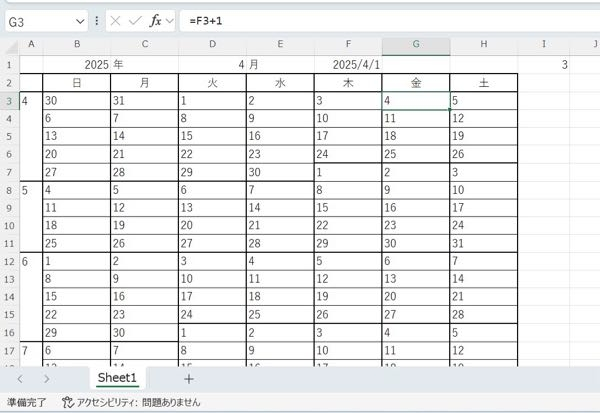The image size is (600, 413).
Task: Select the 日 weekday header cell
Action: 76,82
